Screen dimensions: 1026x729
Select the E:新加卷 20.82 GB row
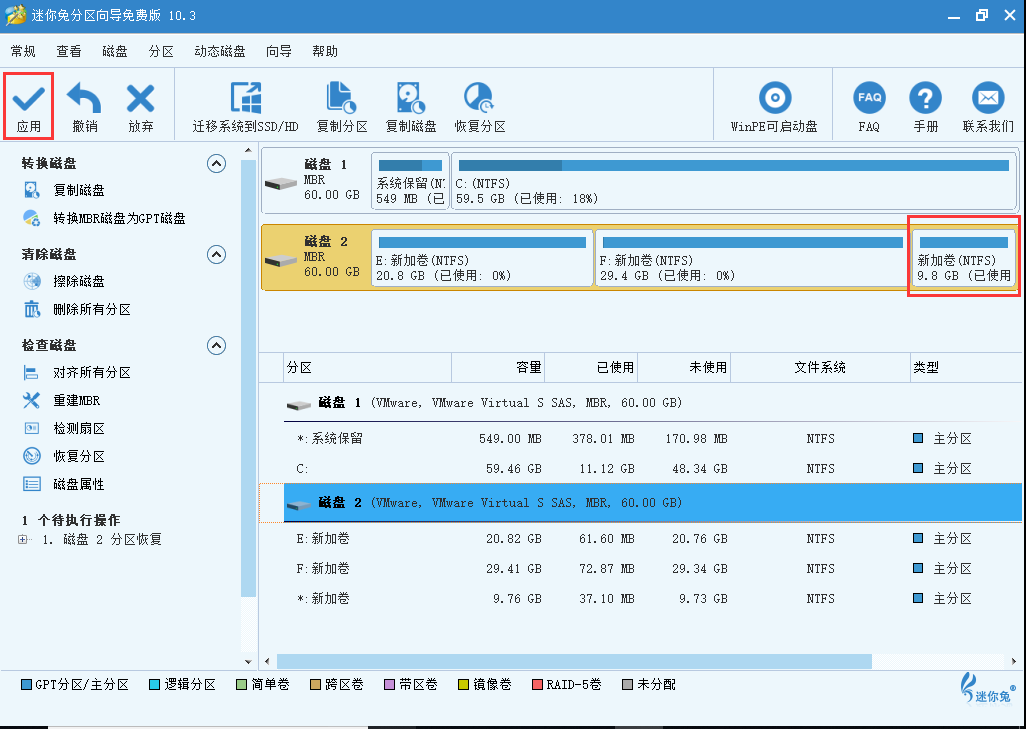point(653,539)
